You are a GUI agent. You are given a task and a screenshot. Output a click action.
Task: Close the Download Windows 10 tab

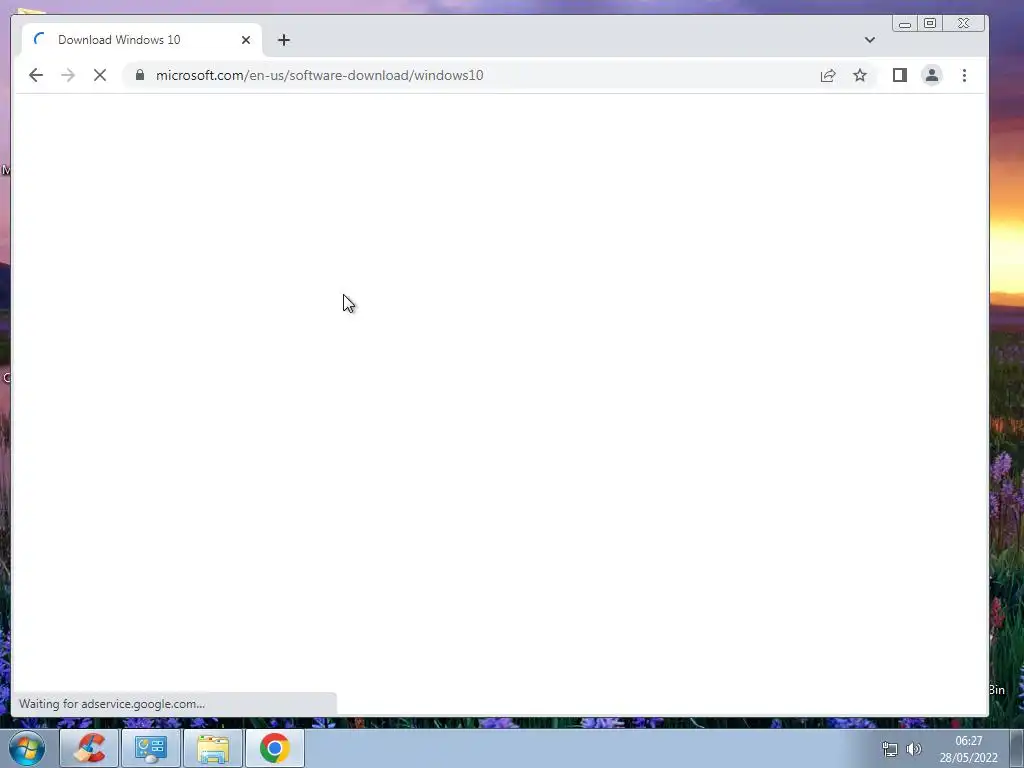246,40
